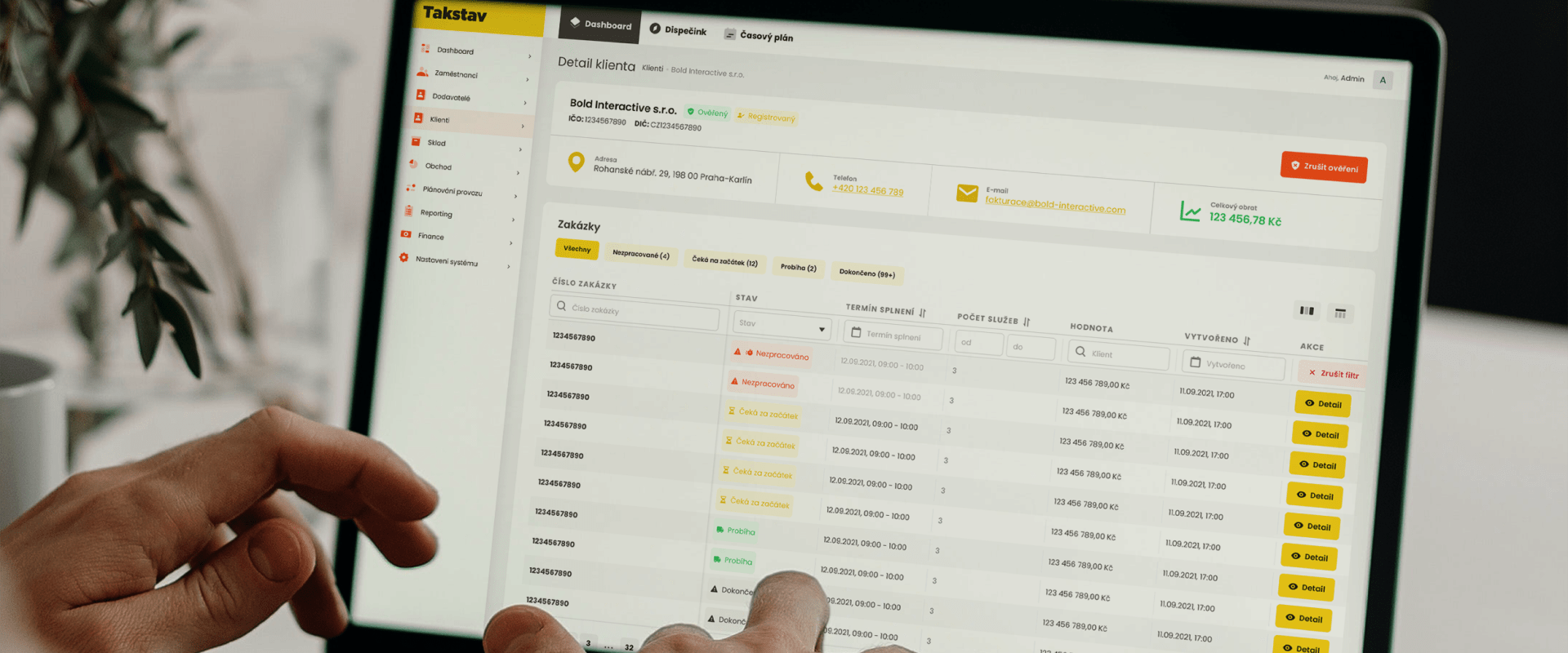Click the Zrušit ověření button

[x=1324, y=167]
